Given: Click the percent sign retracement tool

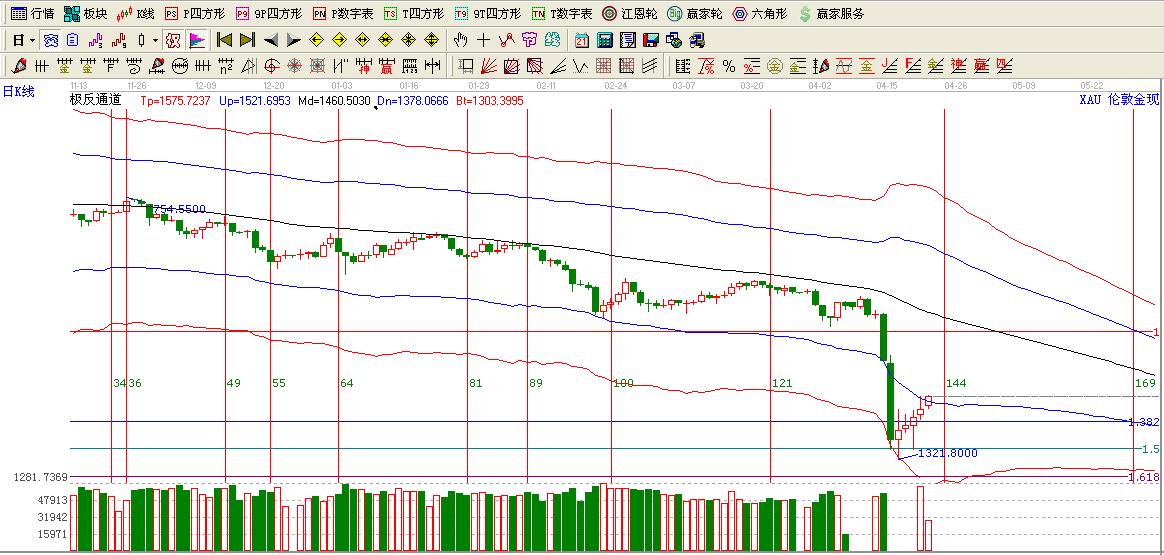Looking at the screenshot, I should 729,66.
